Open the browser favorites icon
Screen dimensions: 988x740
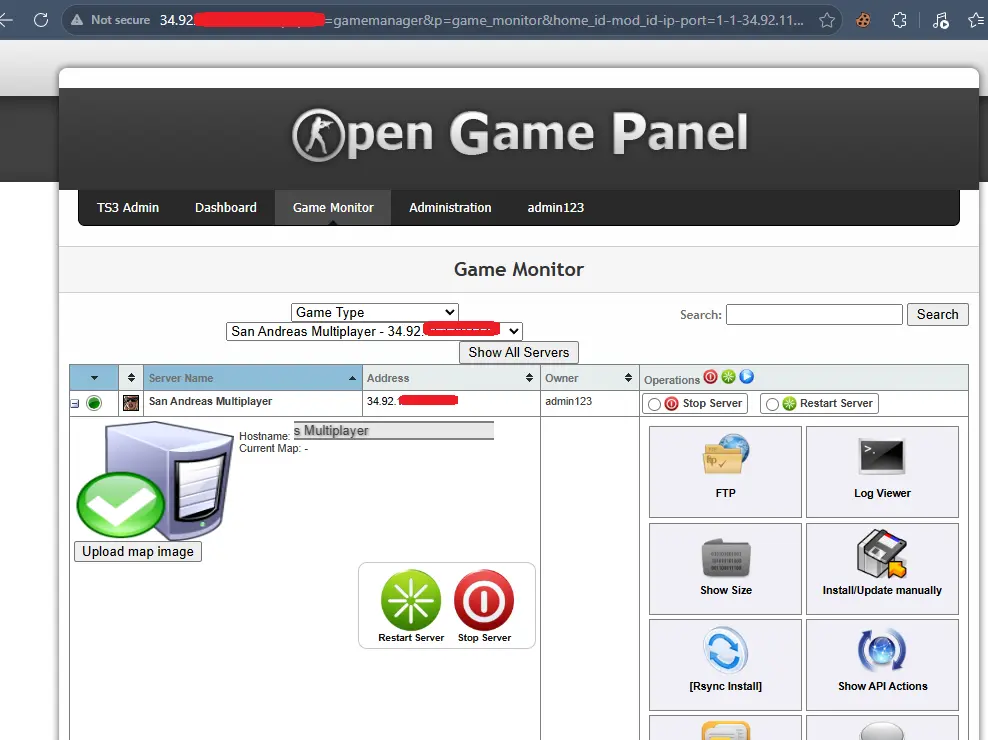pos(976,20)
